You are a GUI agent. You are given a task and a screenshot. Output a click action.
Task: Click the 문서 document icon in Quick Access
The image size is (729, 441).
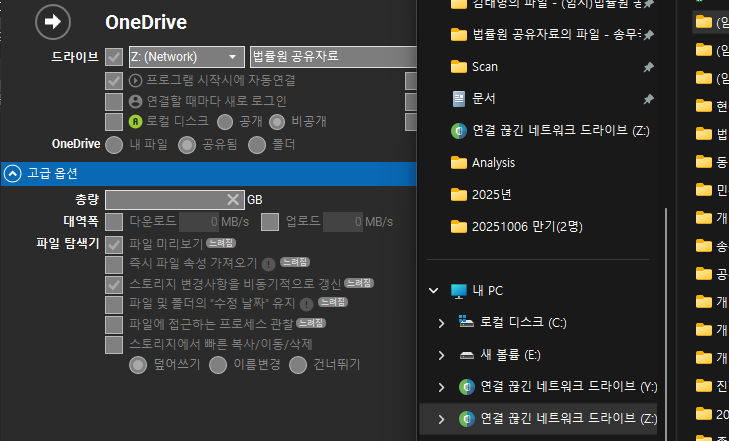point(459,98)
